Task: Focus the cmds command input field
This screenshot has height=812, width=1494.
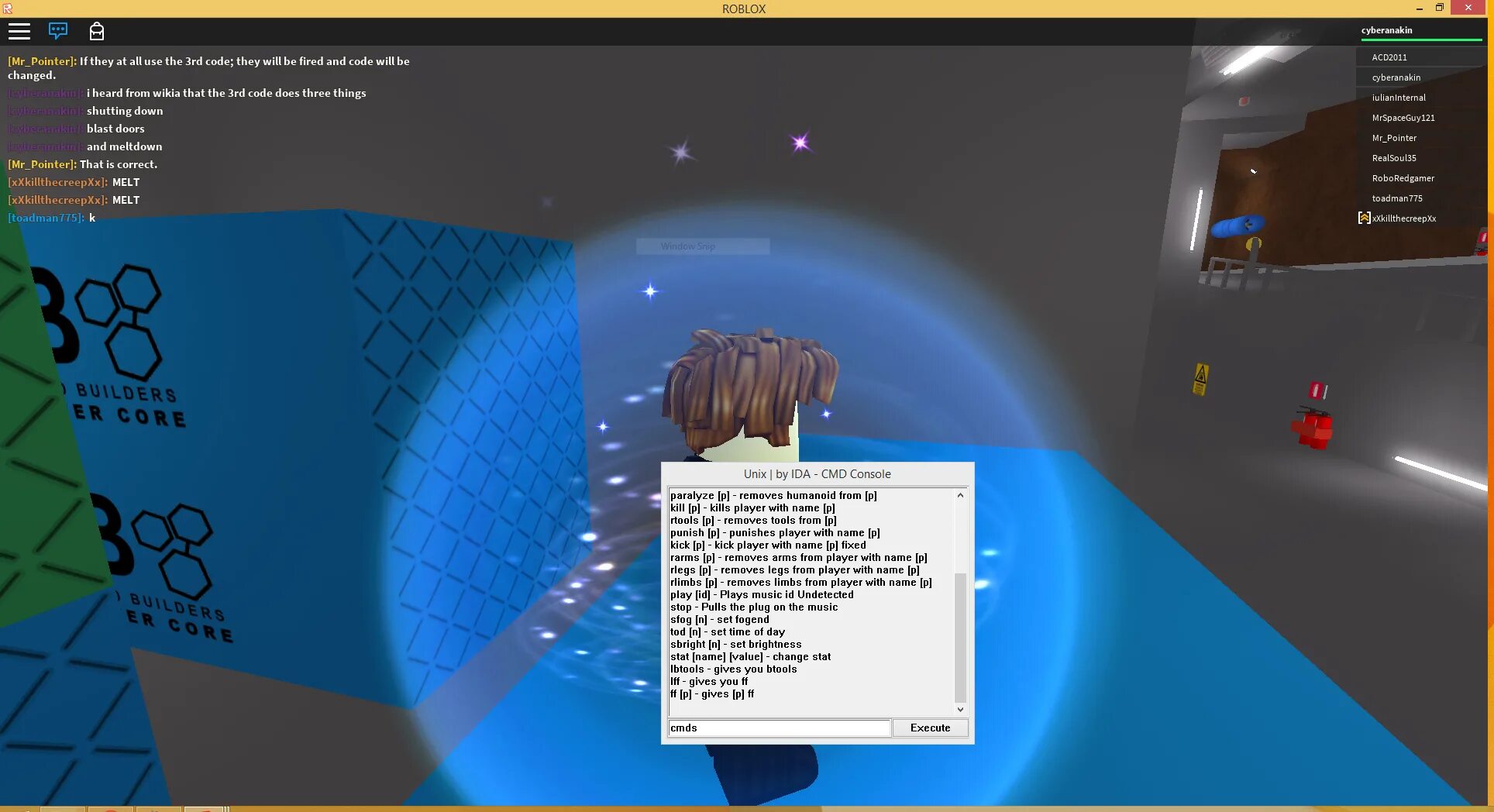Action: click(779, 728)
